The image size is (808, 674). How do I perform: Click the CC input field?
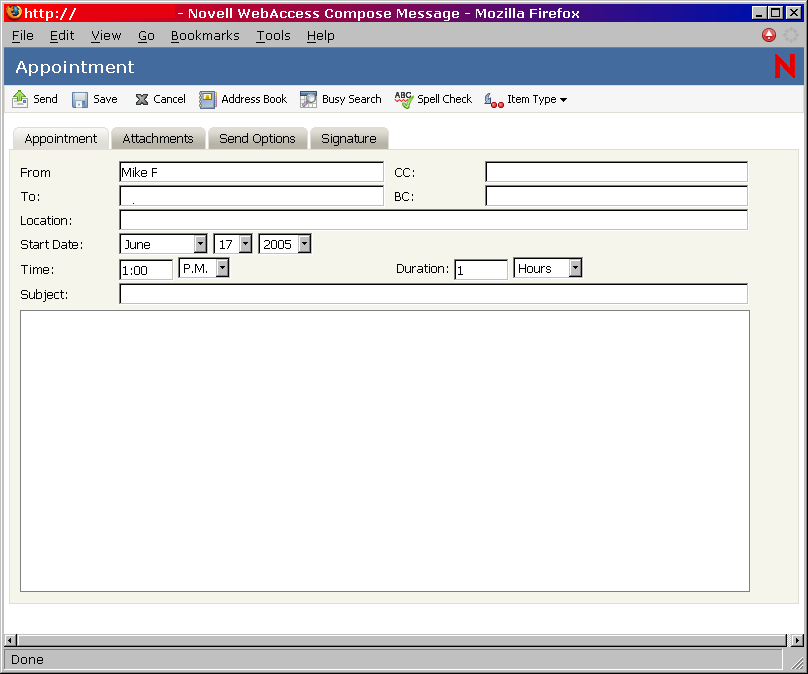point(616,172)
